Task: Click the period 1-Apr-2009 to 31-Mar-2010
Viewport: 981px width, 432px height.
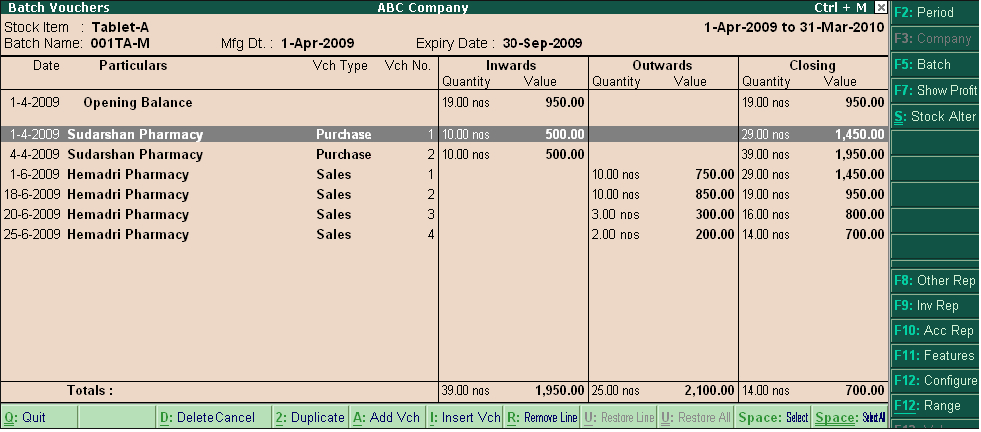Action: 794,28
